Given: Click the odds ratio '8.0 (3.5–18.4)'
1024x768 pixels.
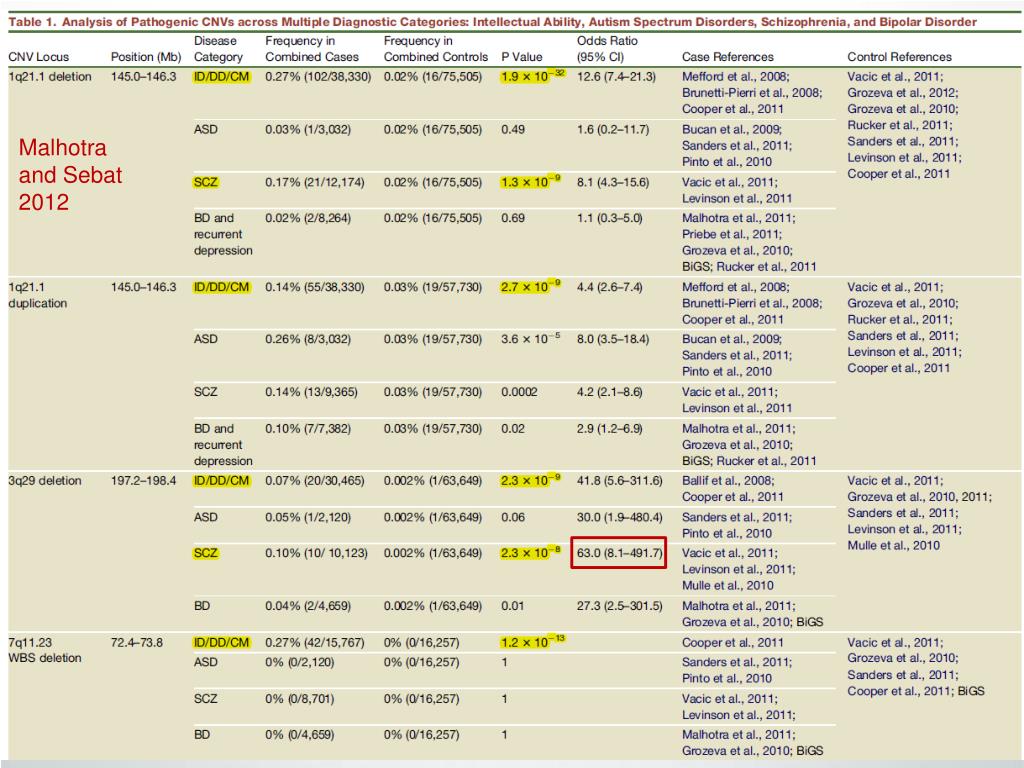Looking at the screenshot, I should coord(613,340).
